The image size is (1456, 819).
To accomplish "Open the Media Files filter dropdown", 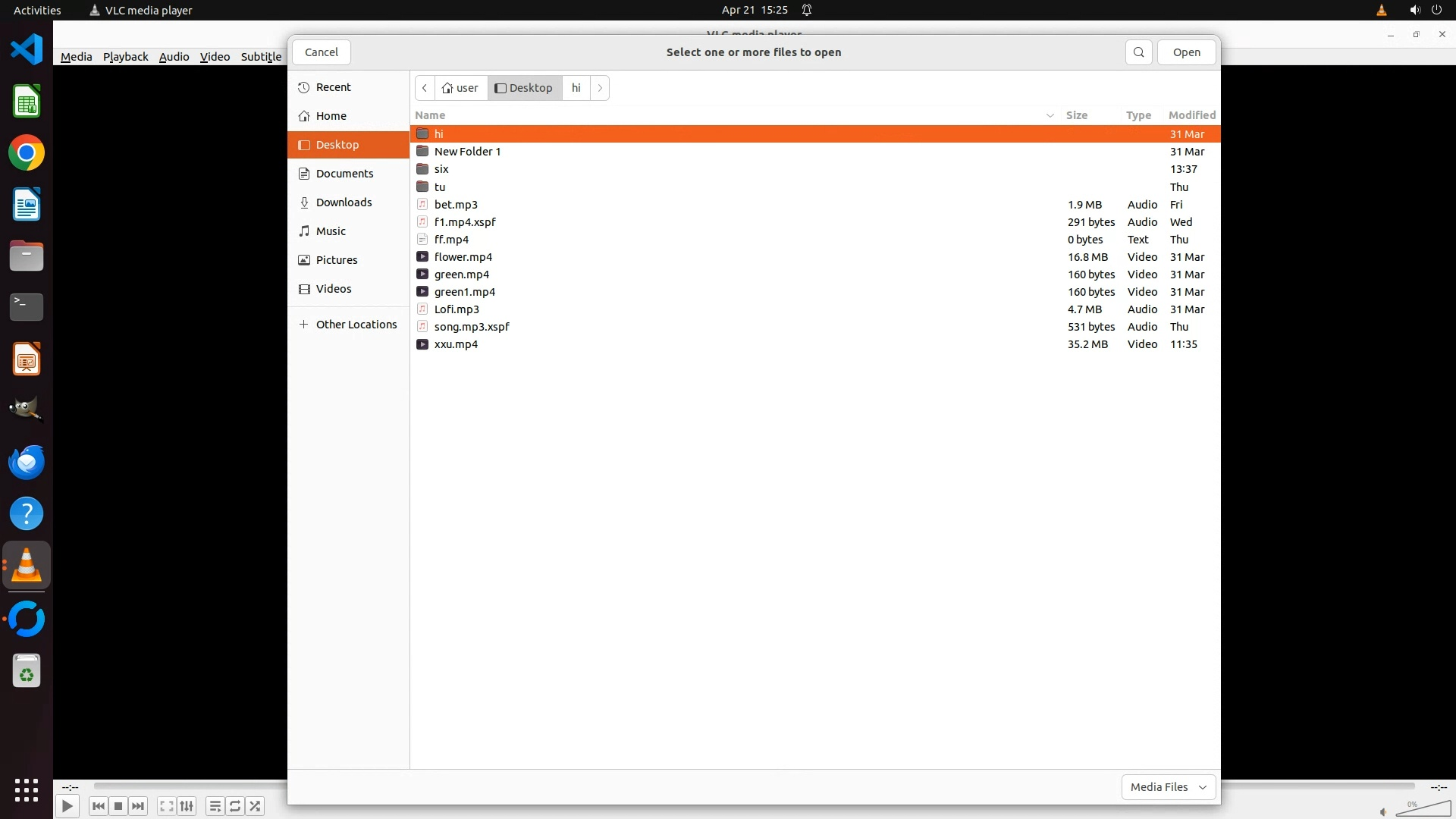I will tap(1168, 787).
